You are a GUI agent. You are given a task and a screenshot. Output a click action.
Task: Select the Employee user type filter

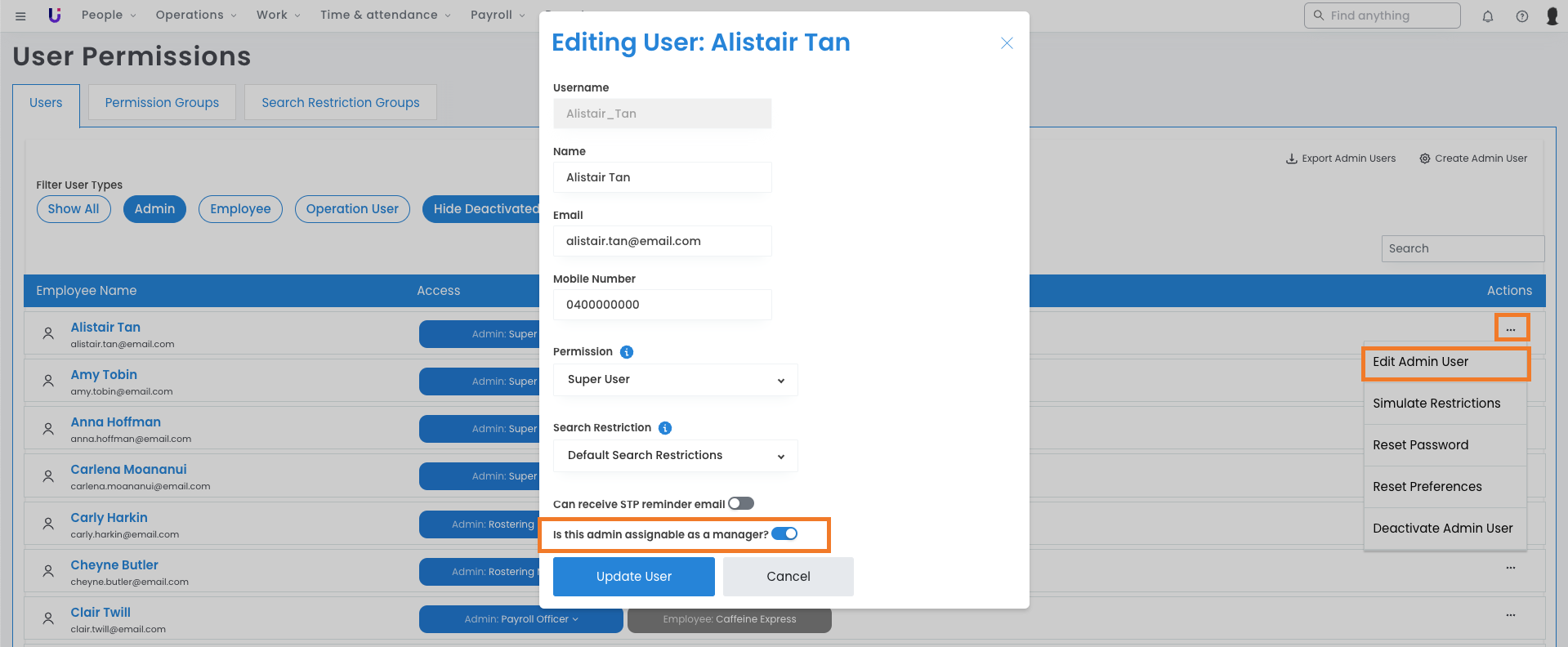240,209
